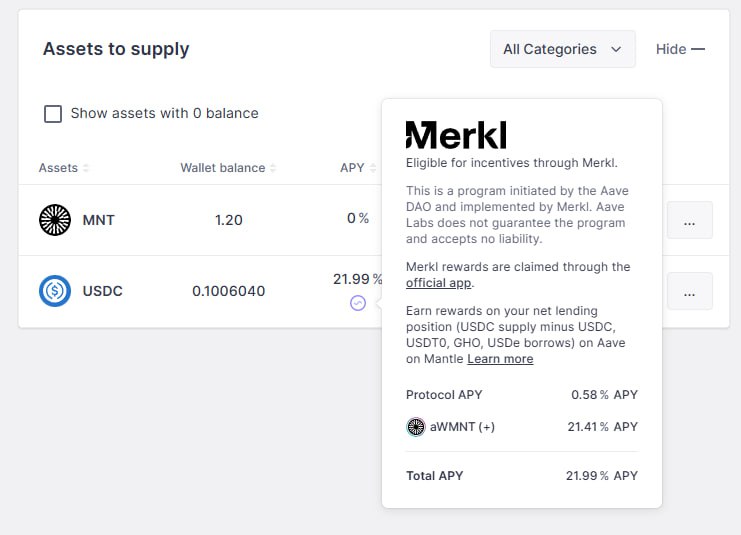741x535 pixels.
Task: Click the Wallet balance column header
Action: click(223, 168)
